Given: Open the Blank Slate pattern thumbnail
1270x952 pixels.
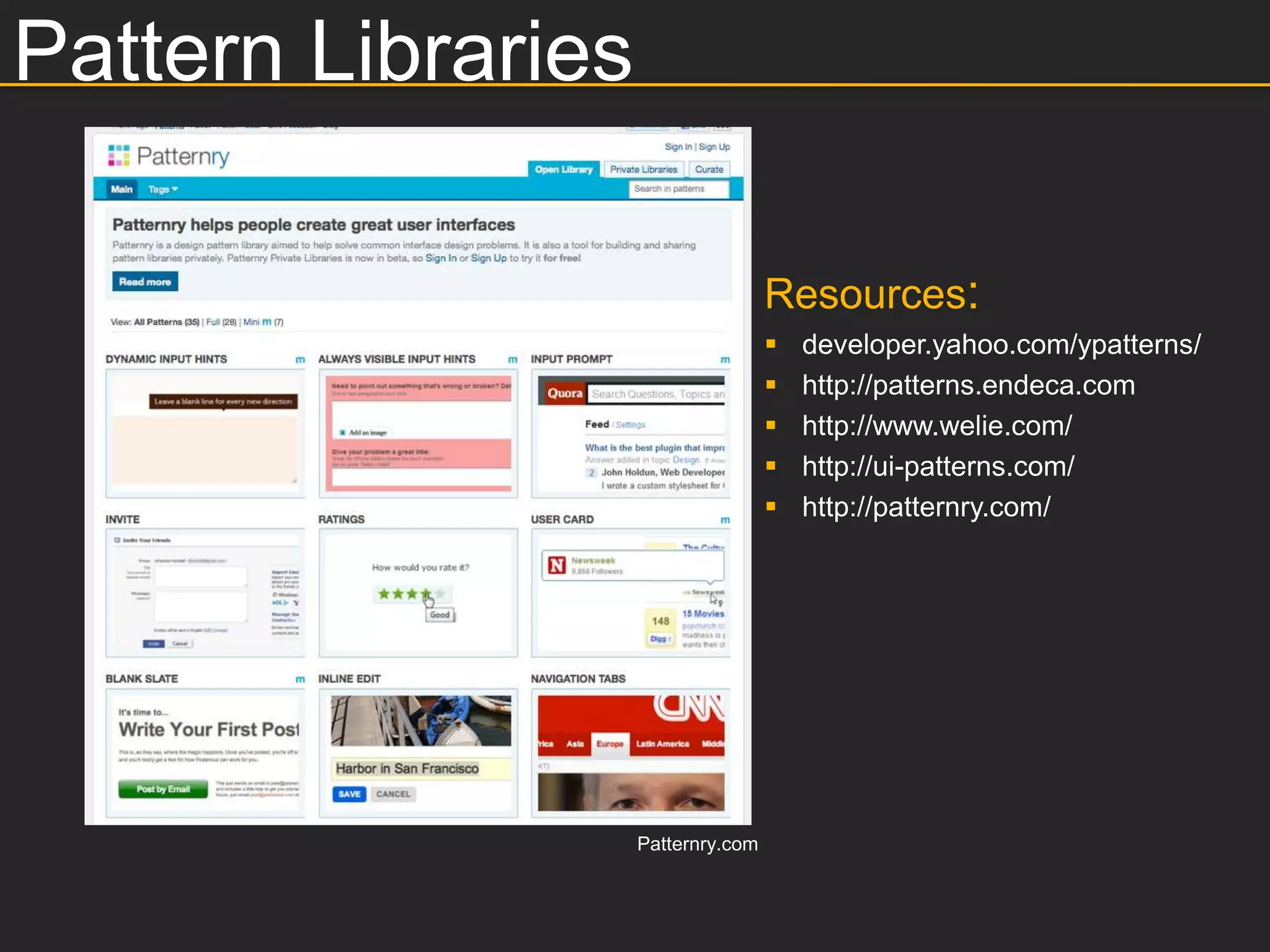Looking at the screenshot, I should click(205, 753).
